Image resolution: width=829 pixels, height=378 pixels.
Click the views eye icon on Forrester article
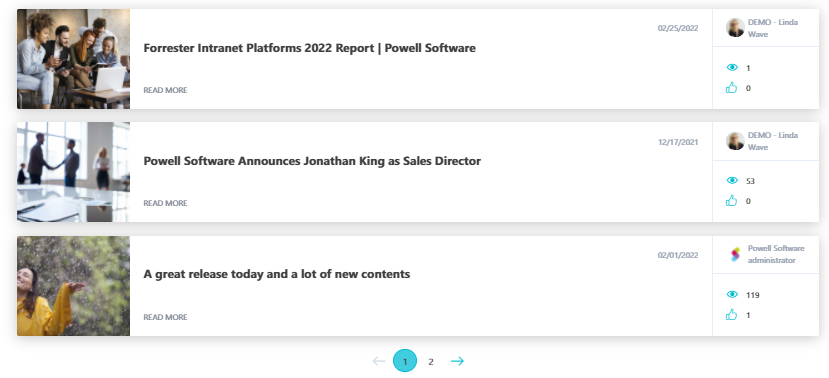(x=732, y=67)
